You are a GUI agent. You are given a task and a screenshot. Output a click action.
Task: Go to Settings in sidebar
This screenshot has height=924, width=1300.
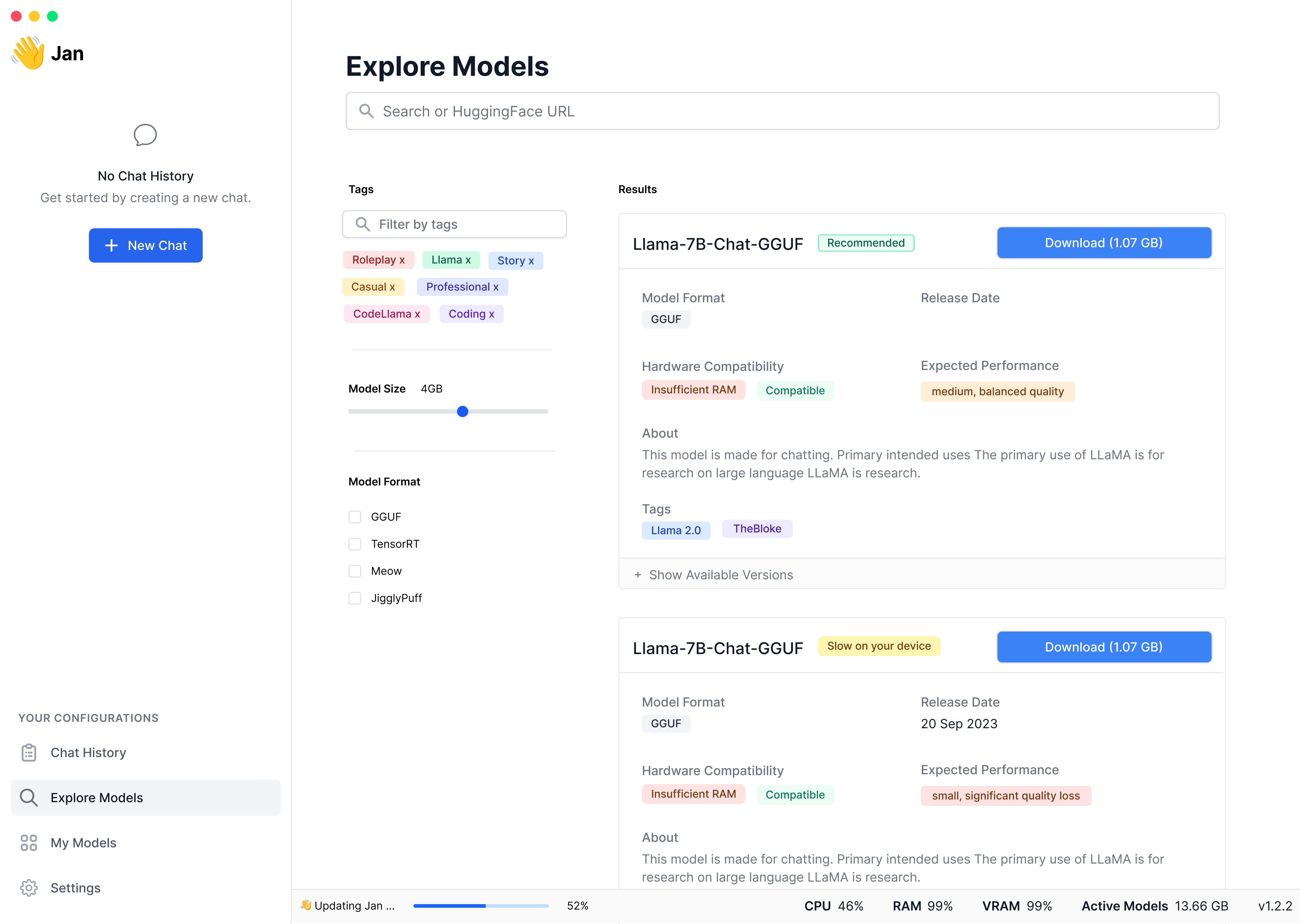75,888
